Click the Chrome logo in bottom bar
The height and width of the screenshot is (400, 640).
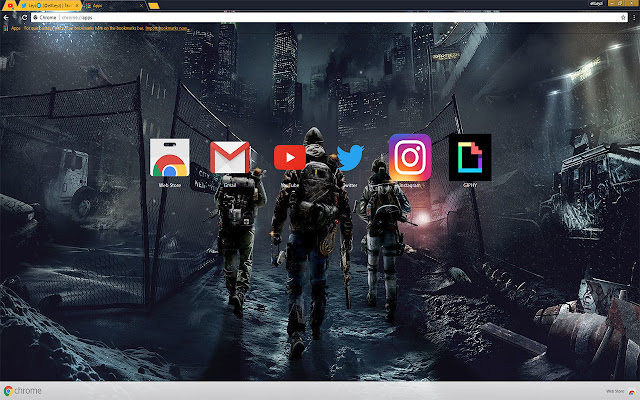coord(22,391)
